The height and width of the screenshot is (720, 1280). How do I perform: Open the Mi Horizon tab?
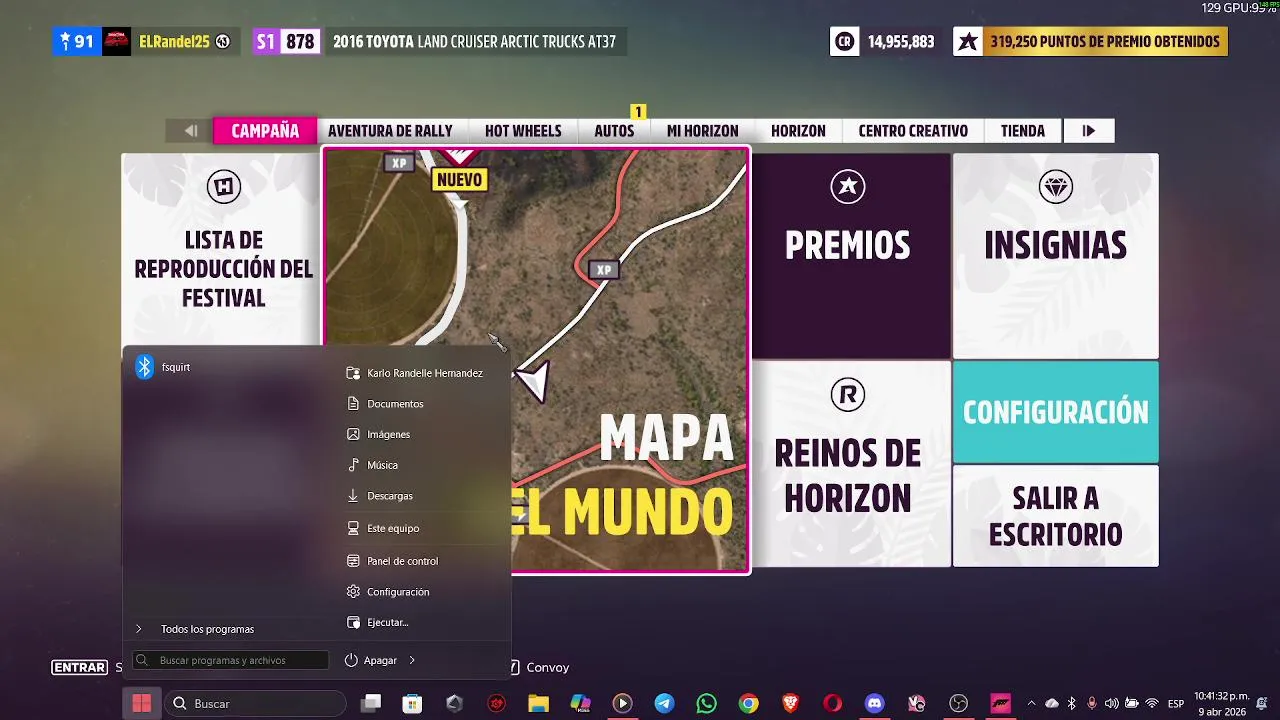click(x=702, y=131)
